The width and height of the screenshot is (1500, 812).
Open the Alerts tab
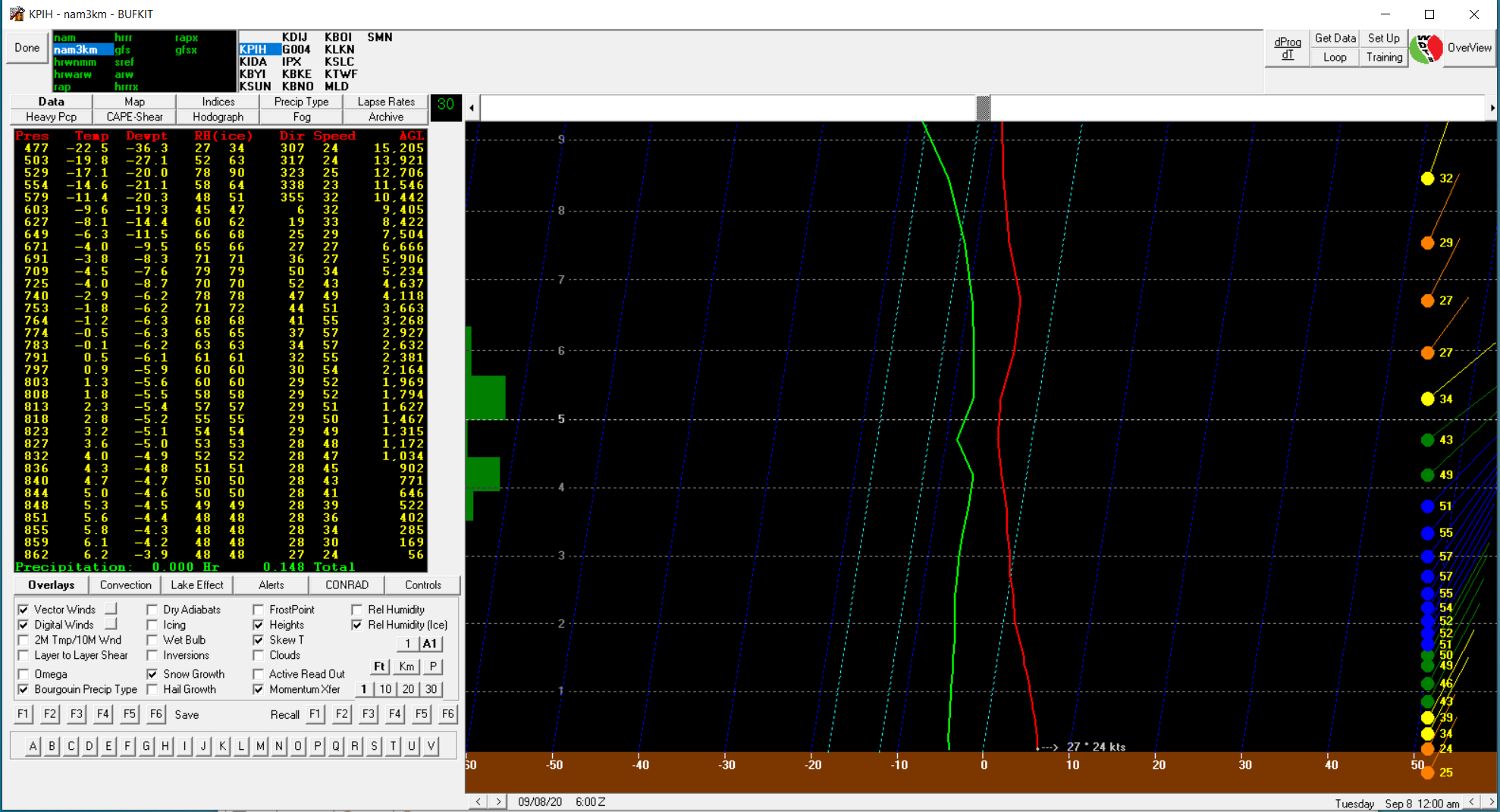[x=271, y=585]
